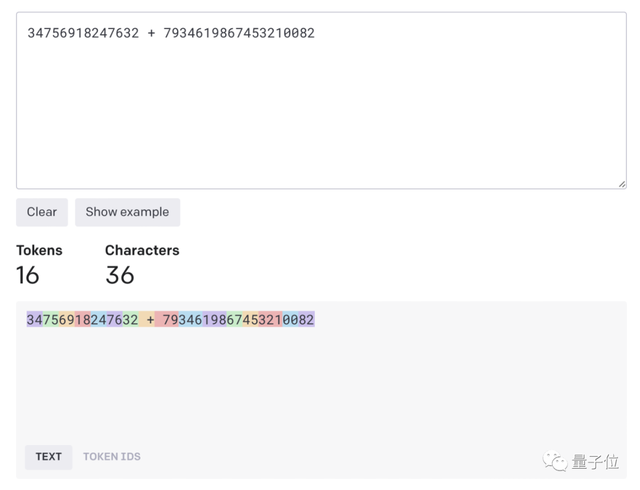Click the blue highlighted token "100"
Image resolution: width=640 pixels, height=490 pixels.
[287, 320]
